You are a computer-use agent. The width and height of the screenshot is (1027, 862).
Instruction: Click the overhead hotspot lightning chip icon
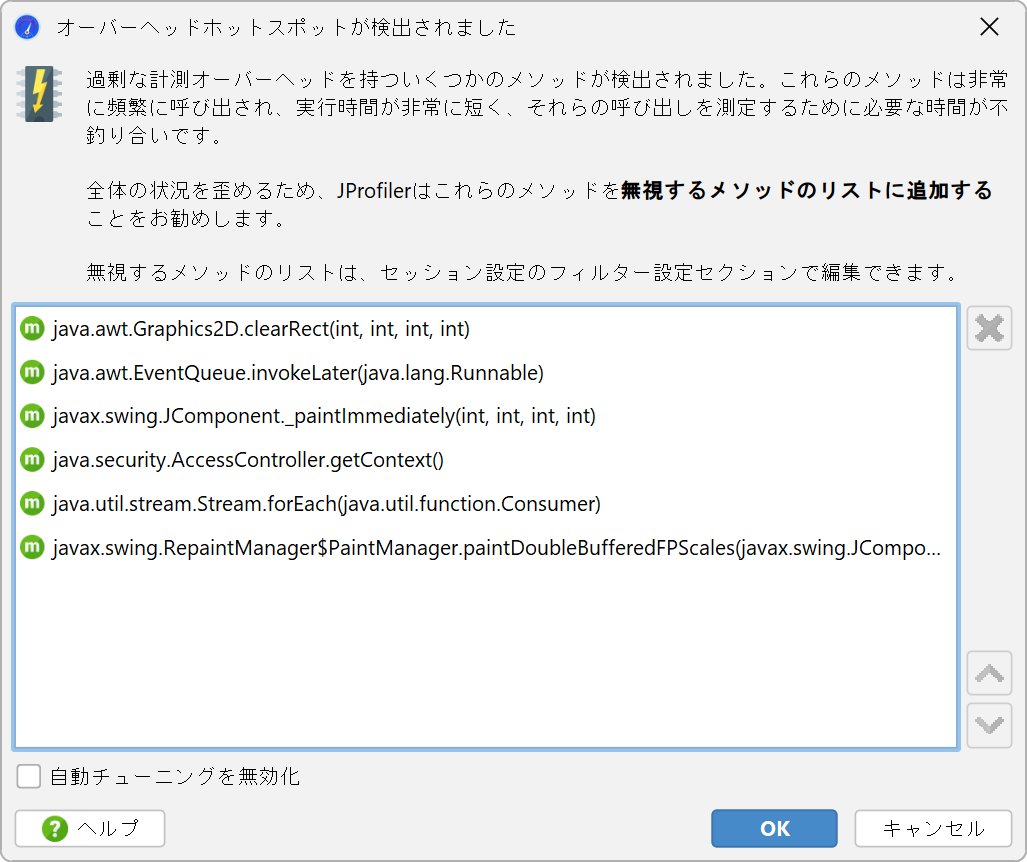pyautogui.click(x=39, y=94)
